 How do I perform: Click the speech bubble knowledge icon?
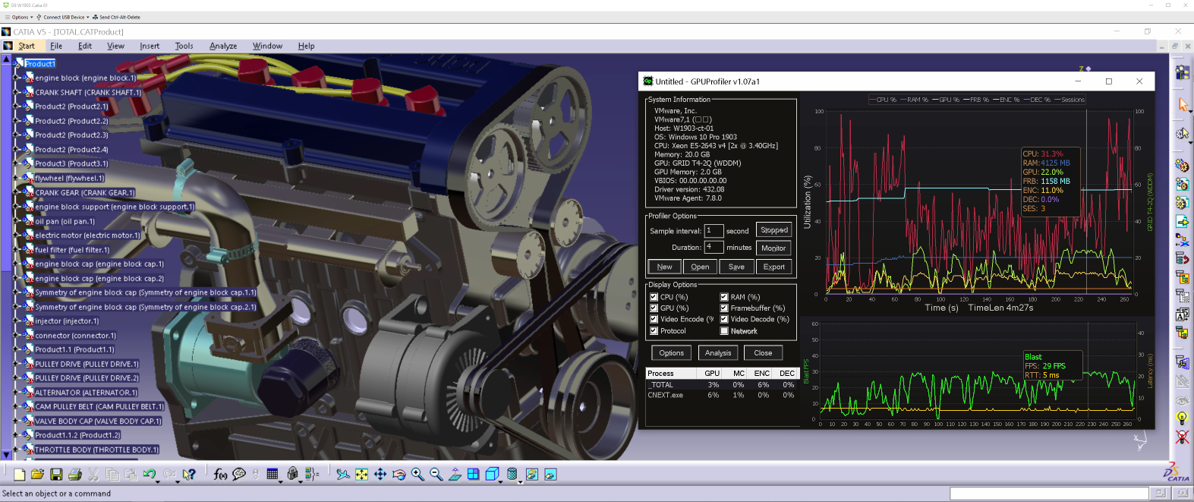(238, 475)
